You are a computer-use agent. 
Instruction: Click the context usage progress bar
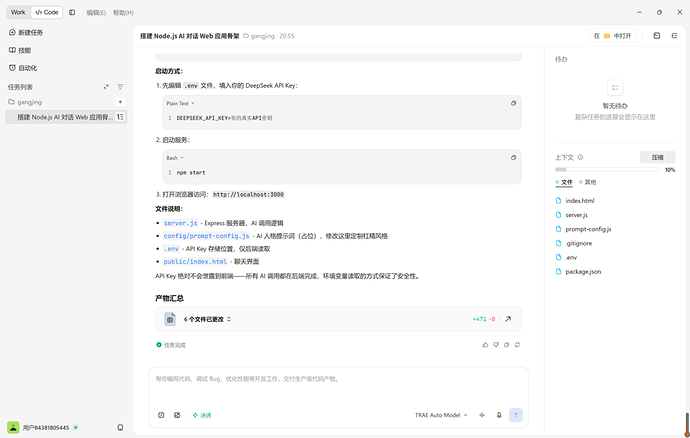click(607, 169)
